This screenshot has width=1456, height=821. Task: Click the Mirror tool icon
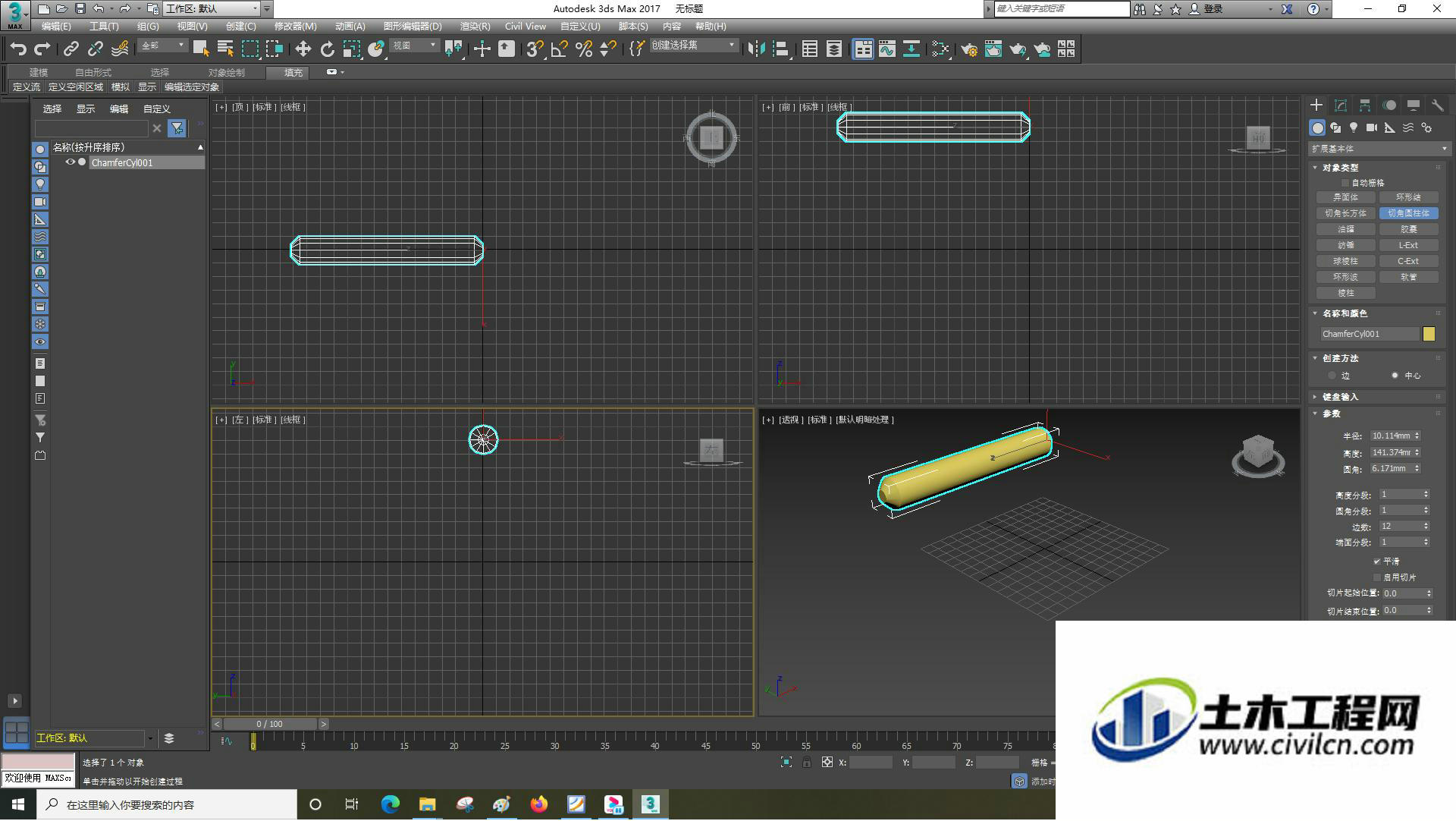click(x=756, y=49)
